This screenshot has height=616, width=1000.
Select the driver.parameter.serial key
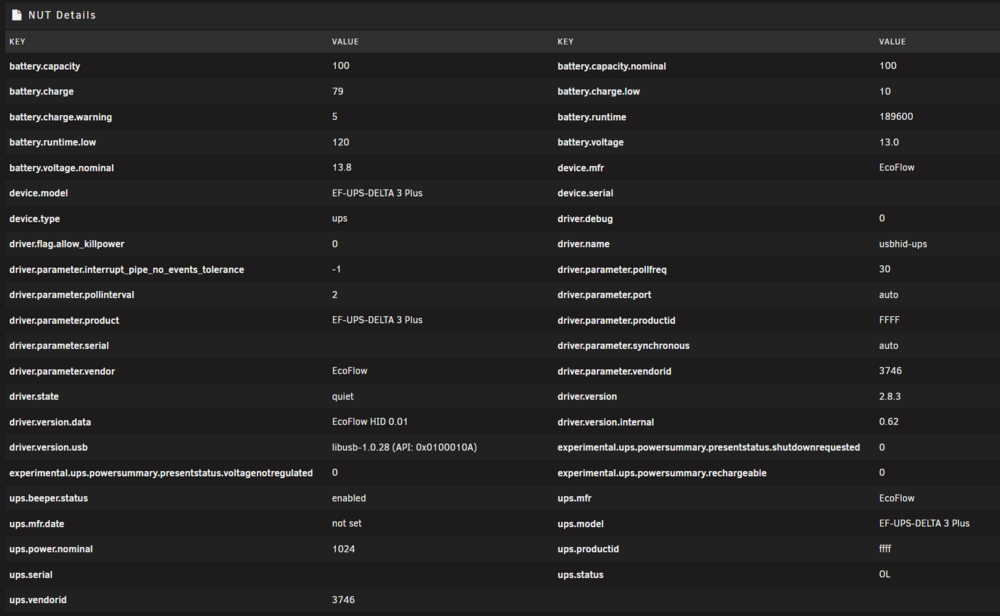point(59,346)
